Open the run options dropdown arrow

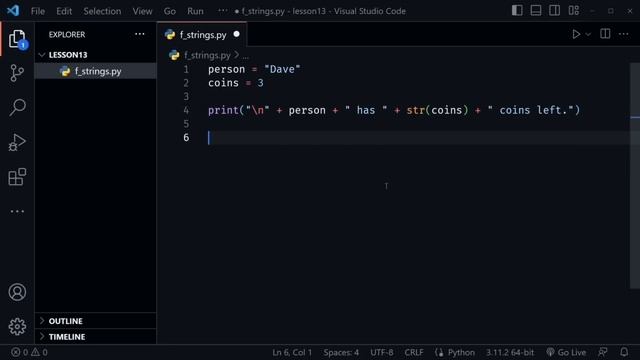pyautogui.click(x=588, y=34)
